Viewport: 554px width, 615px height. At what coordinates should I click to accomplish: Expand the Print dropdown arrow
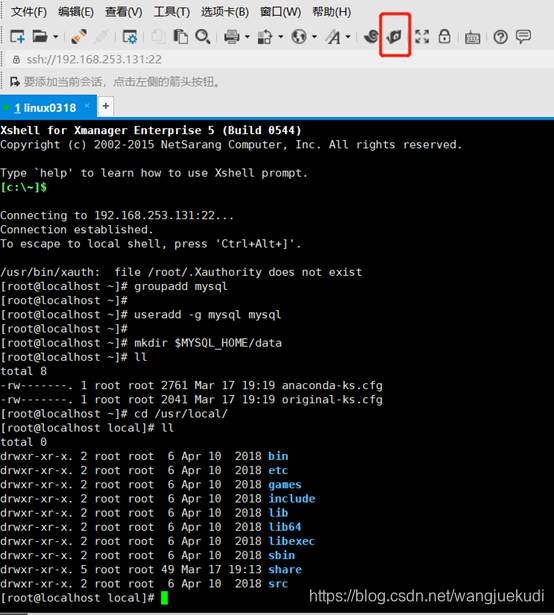(x=247, y=37)
